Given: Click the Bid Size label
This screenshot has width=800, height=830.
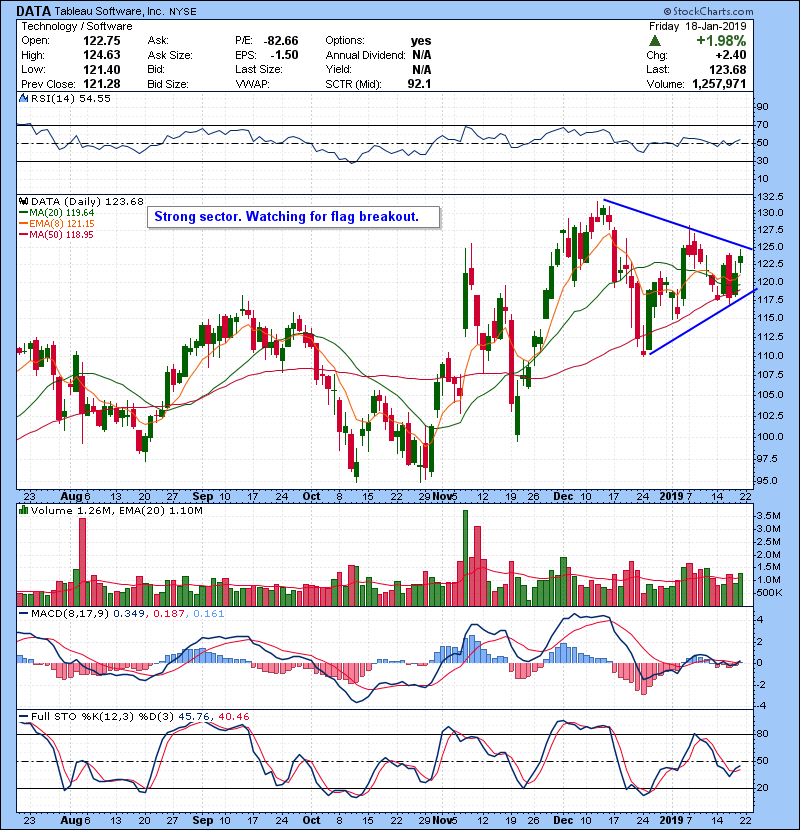Looking at the screenshot, I should (168, 84).
